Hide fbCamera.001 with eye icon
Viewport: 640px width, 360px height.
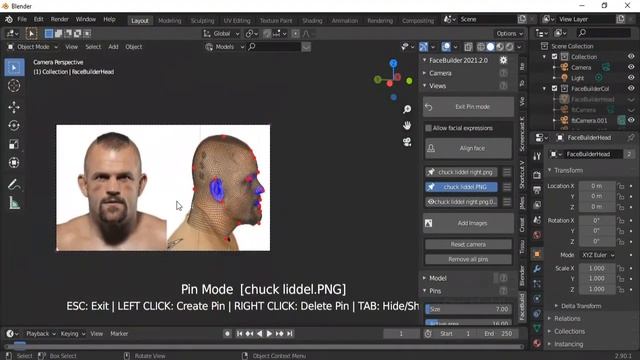631,120
